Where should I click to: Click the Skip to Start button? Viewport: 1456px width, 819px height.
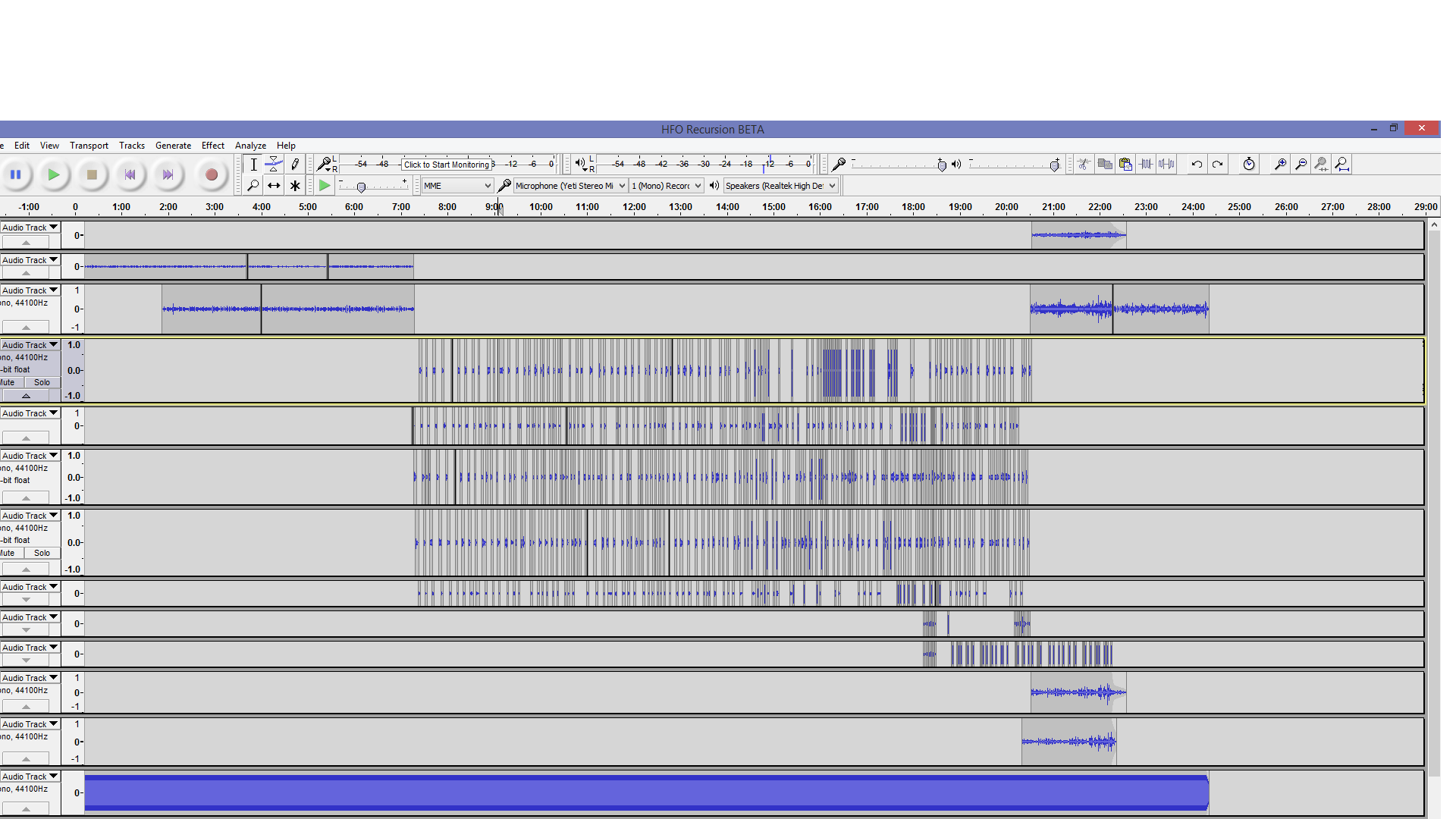coord(130,175)
